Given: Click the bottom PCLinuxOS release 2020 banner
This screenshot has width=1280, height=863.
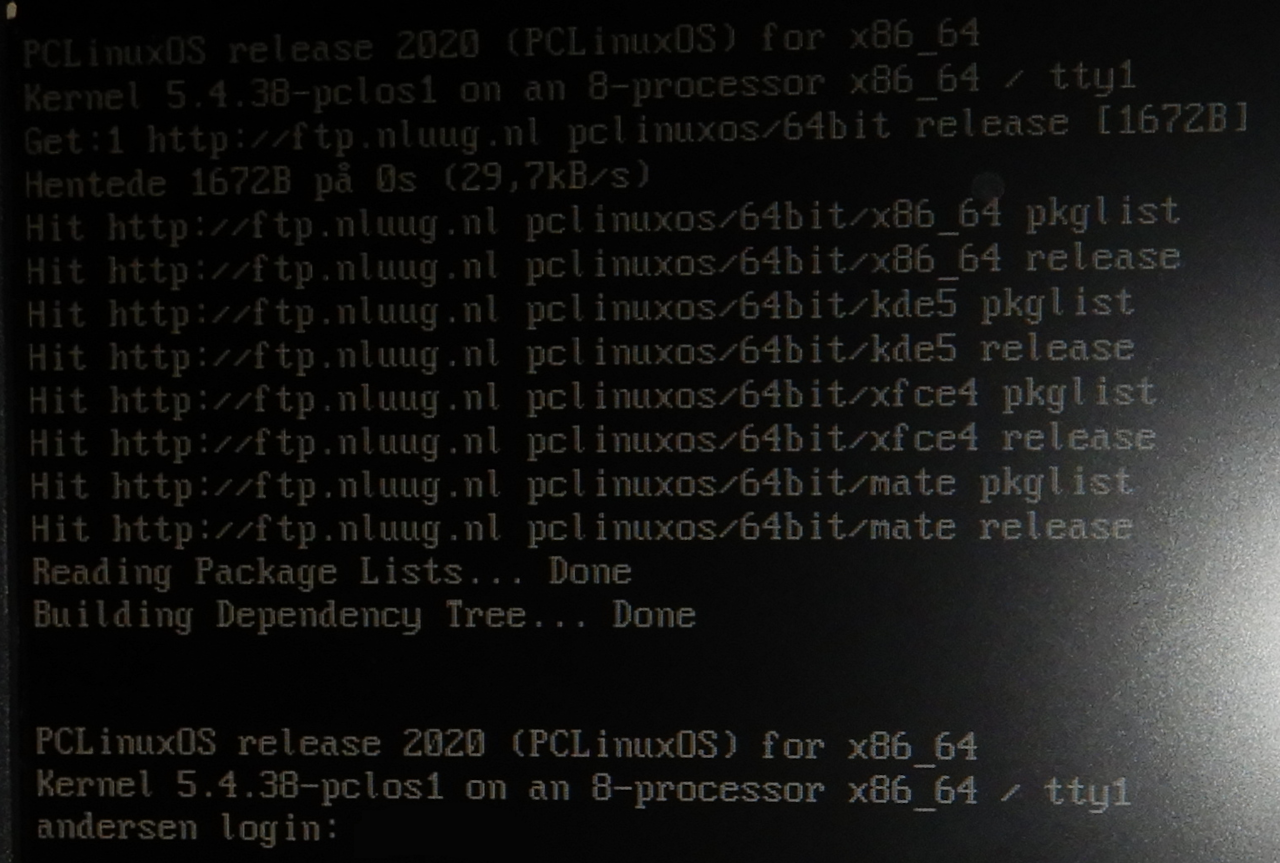Looking at the screenshot, I should pos(506,745).
